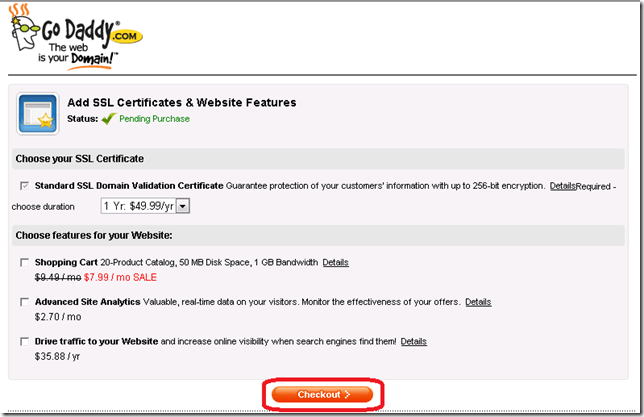Tick the Drive traffic to your Website checkbox

(24, 342)
